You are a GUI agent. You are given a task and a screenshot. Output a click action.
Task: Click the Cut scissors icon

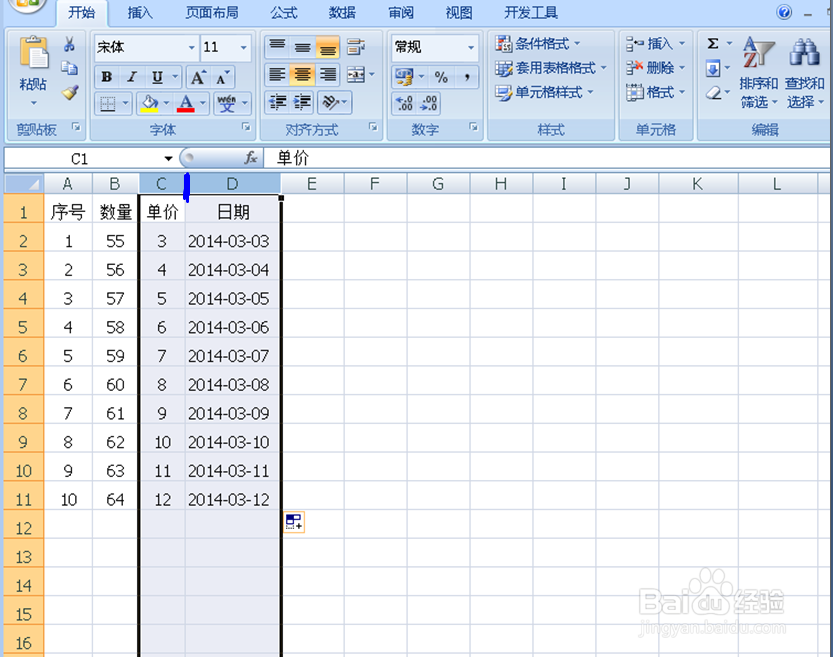click(x=69, y=44)
